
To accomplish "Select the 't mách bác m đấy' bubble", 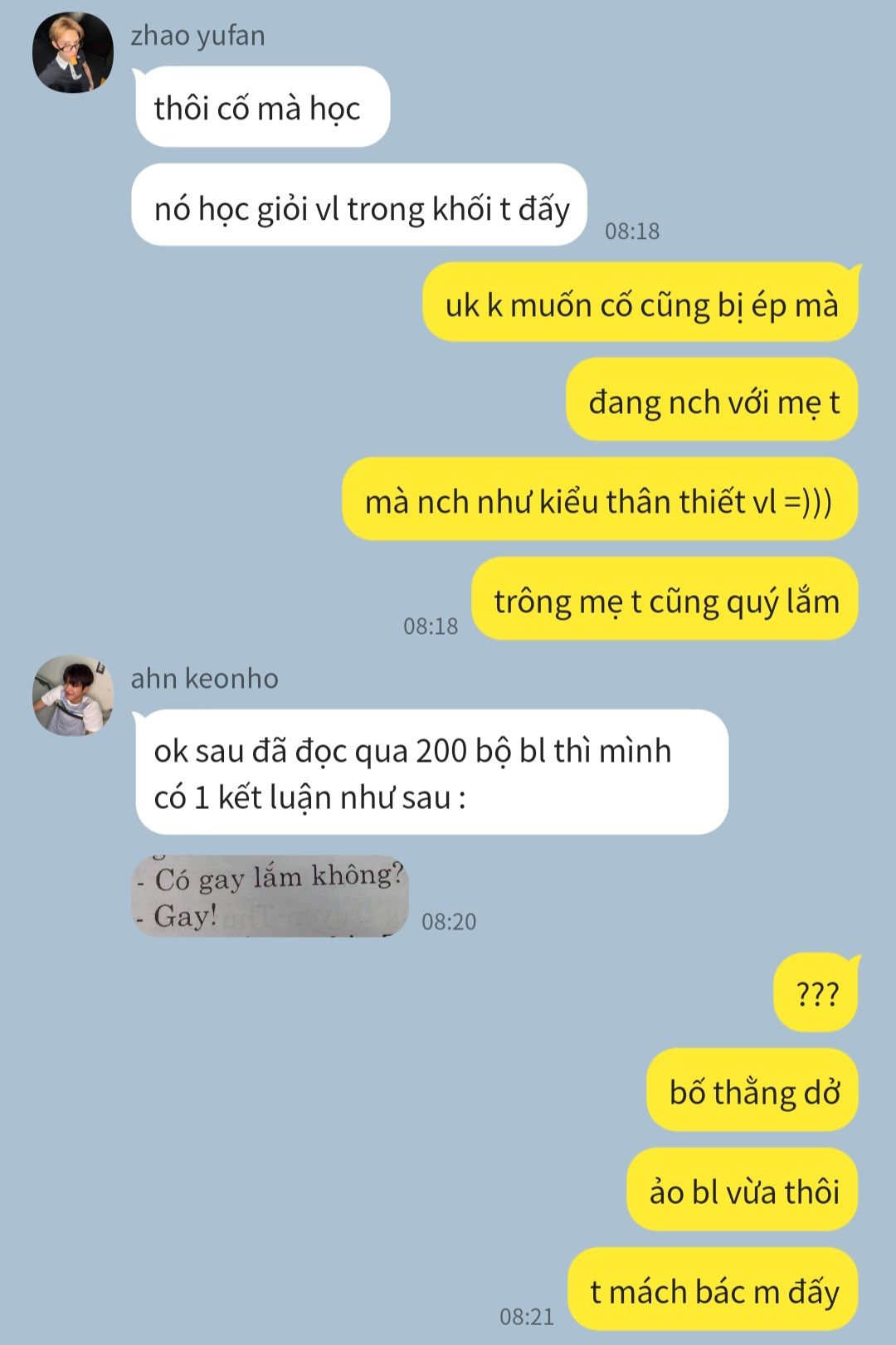I will coord(713,1289).
